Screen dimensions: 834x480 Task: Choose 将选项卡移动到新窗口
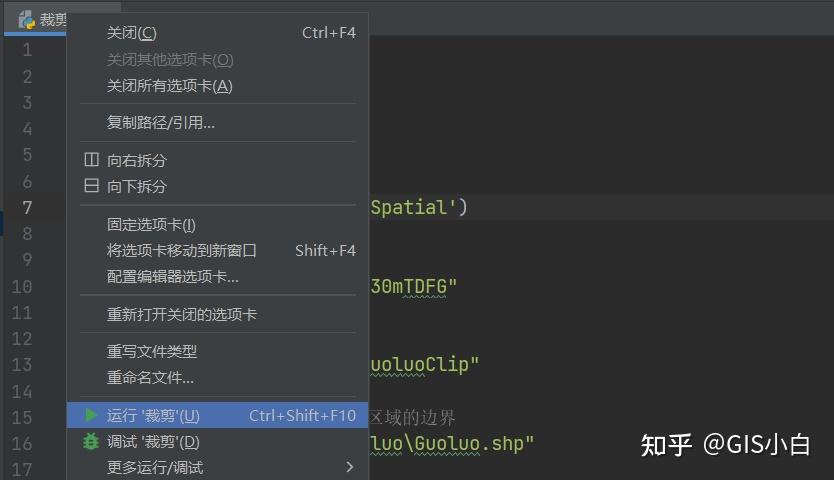point(182,250)
